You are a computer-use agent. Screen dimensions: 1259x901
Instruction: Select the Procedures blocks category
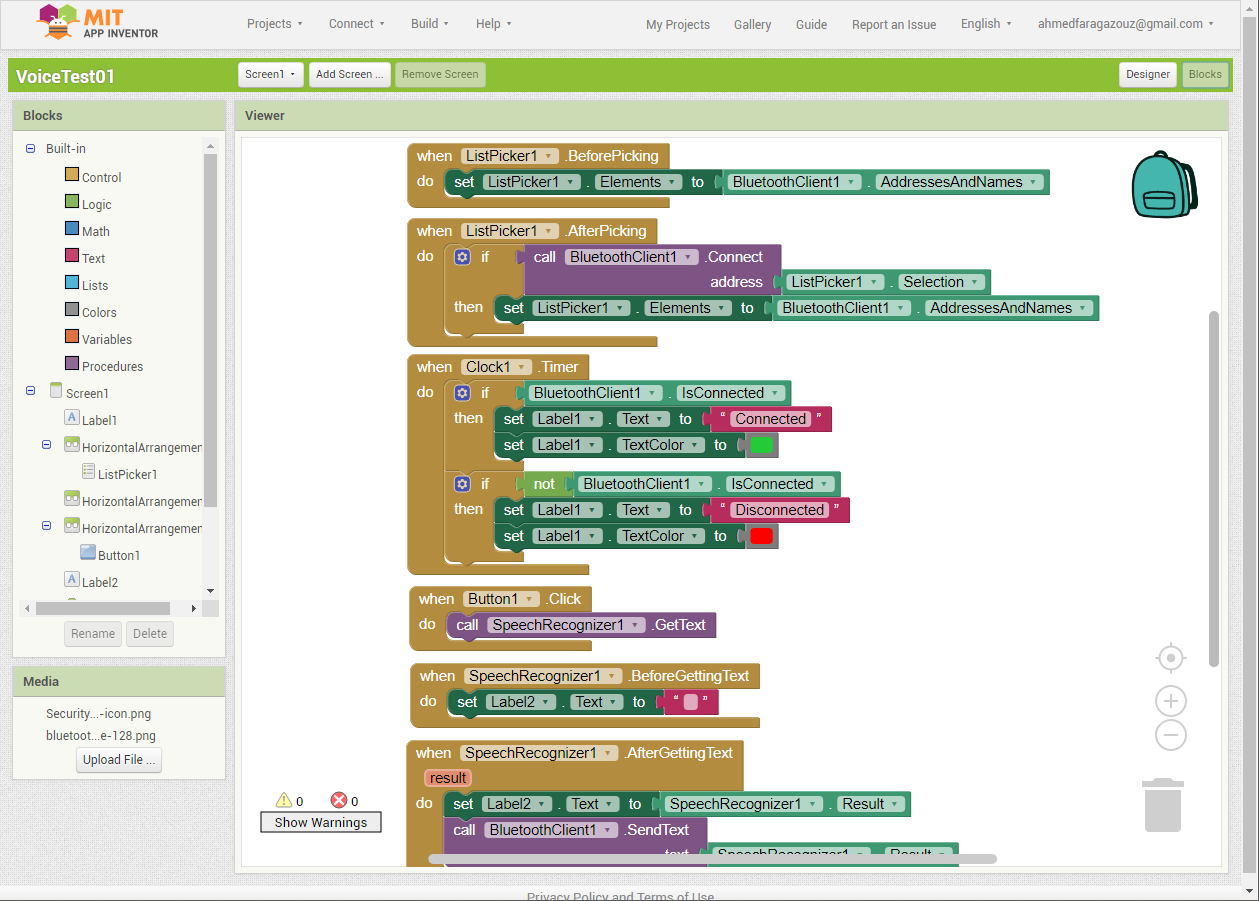[x=104, y=365]
